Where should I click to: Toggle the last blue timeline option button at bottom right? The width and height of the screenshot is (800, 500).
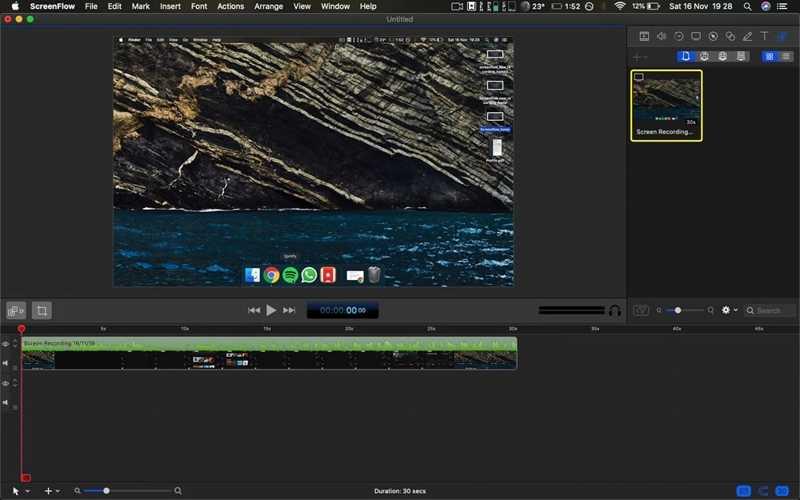pos(782,491)
